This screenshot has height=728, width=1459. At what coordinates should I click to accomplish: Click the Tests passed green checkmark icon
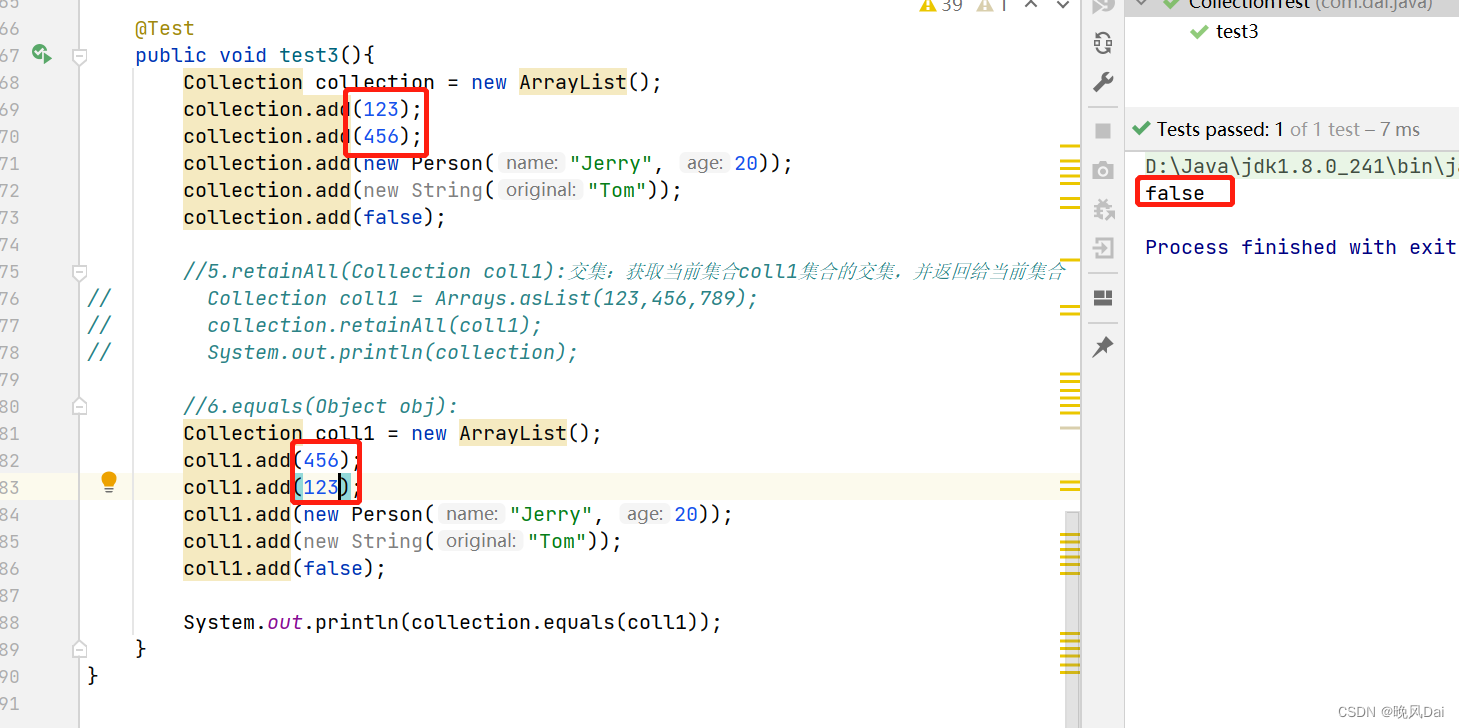1141,129
